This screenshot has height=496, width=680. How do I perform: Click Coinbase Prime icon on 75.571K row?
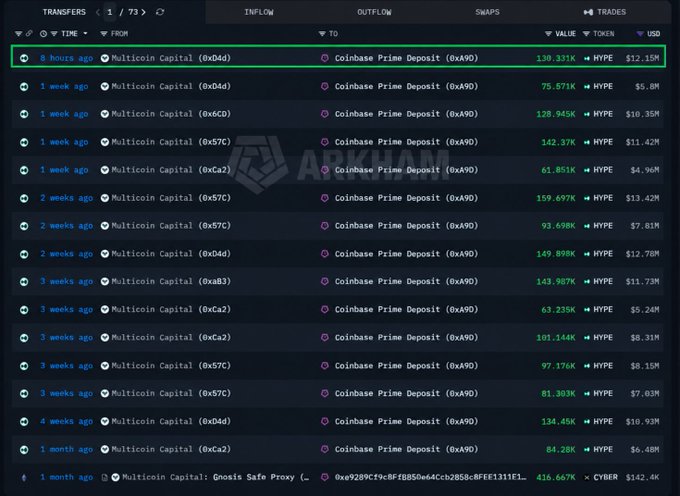click(x=324, y=86)
